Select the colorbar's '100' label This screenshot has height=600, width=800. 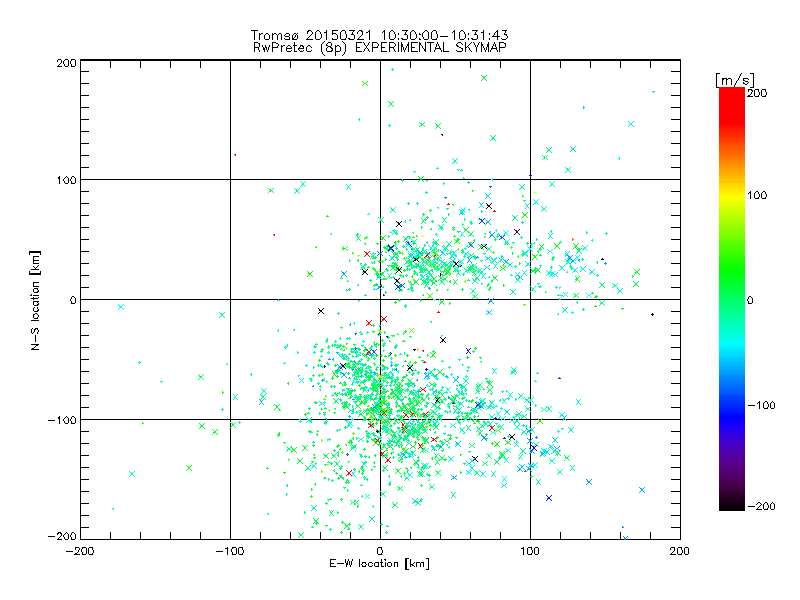757,195
